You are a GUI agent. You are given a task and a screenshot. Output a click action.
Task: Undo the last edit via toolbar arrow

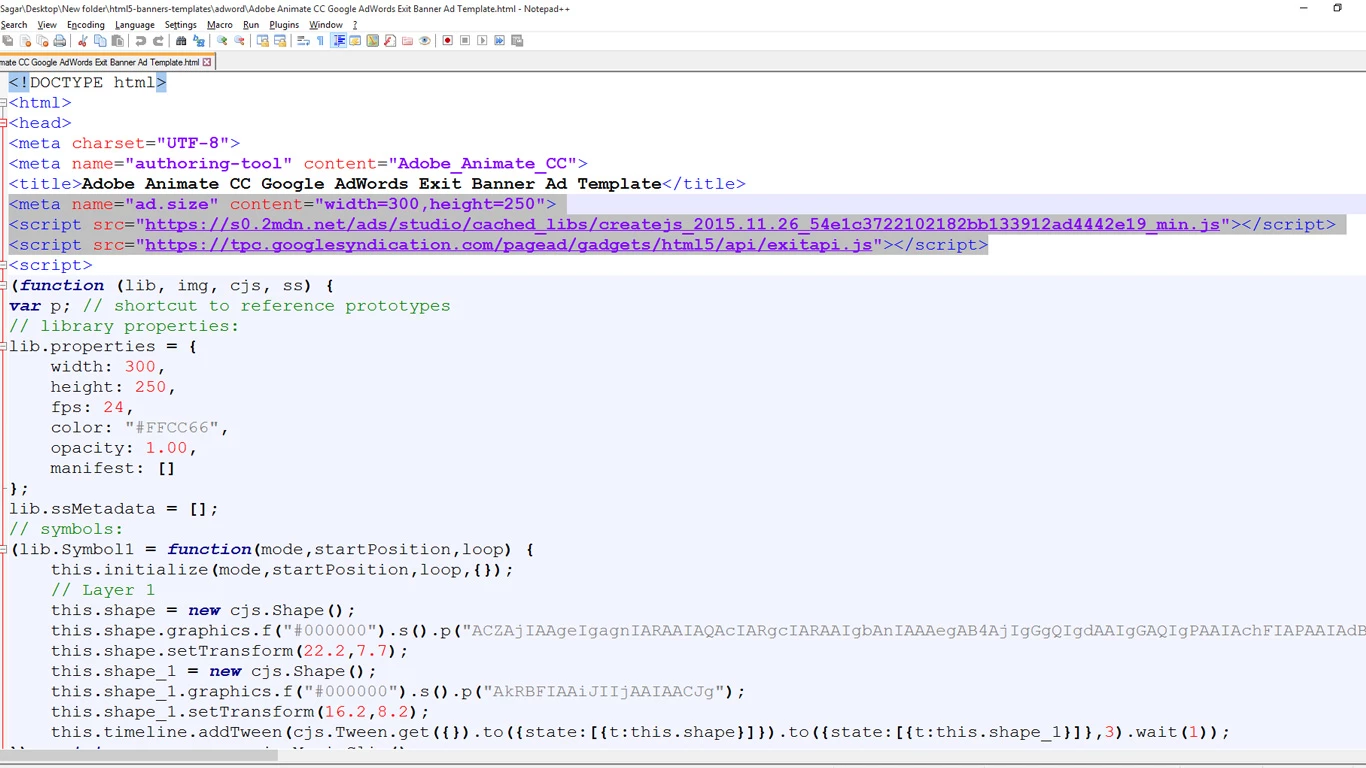(140, 41)
